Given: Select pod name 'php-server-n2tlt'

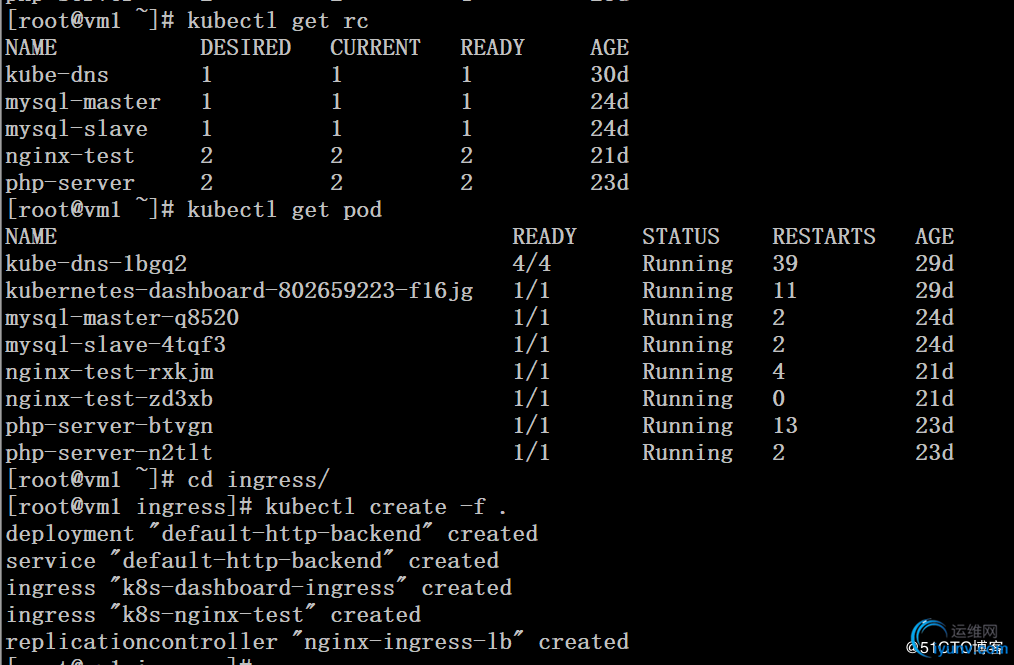Looking at the screenshot, I should (x=109, y=453).
